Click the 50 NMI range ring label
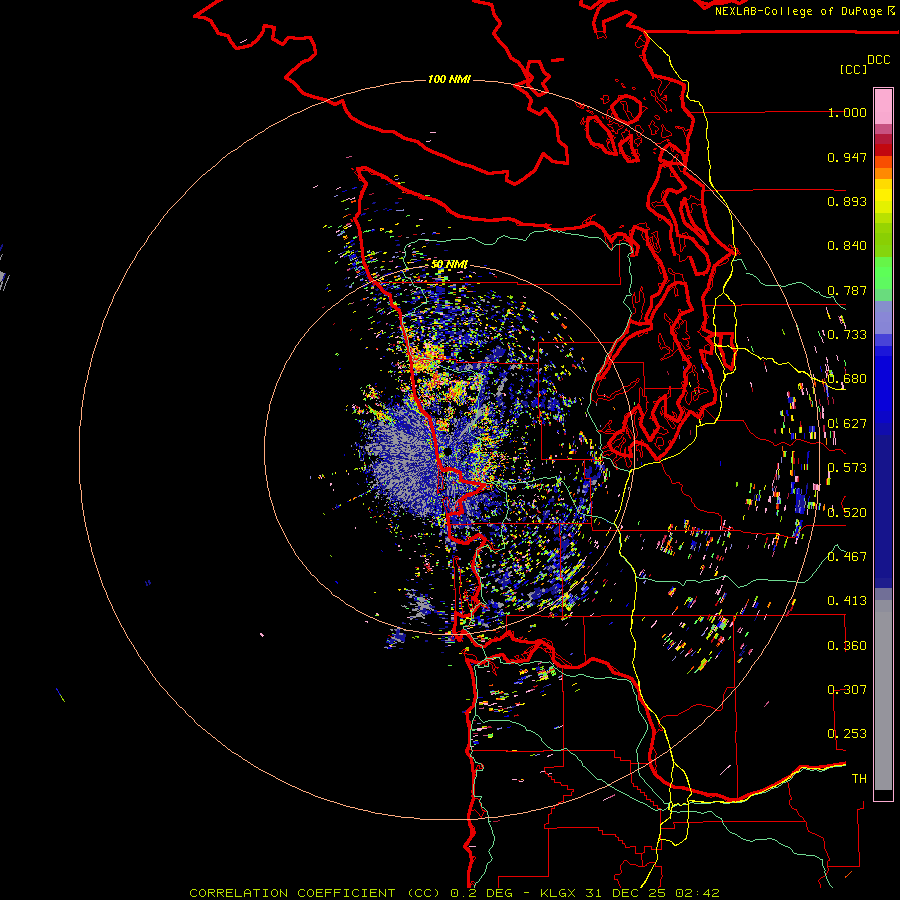The height and width of the screenshot is (900, 900). point(449,265)
